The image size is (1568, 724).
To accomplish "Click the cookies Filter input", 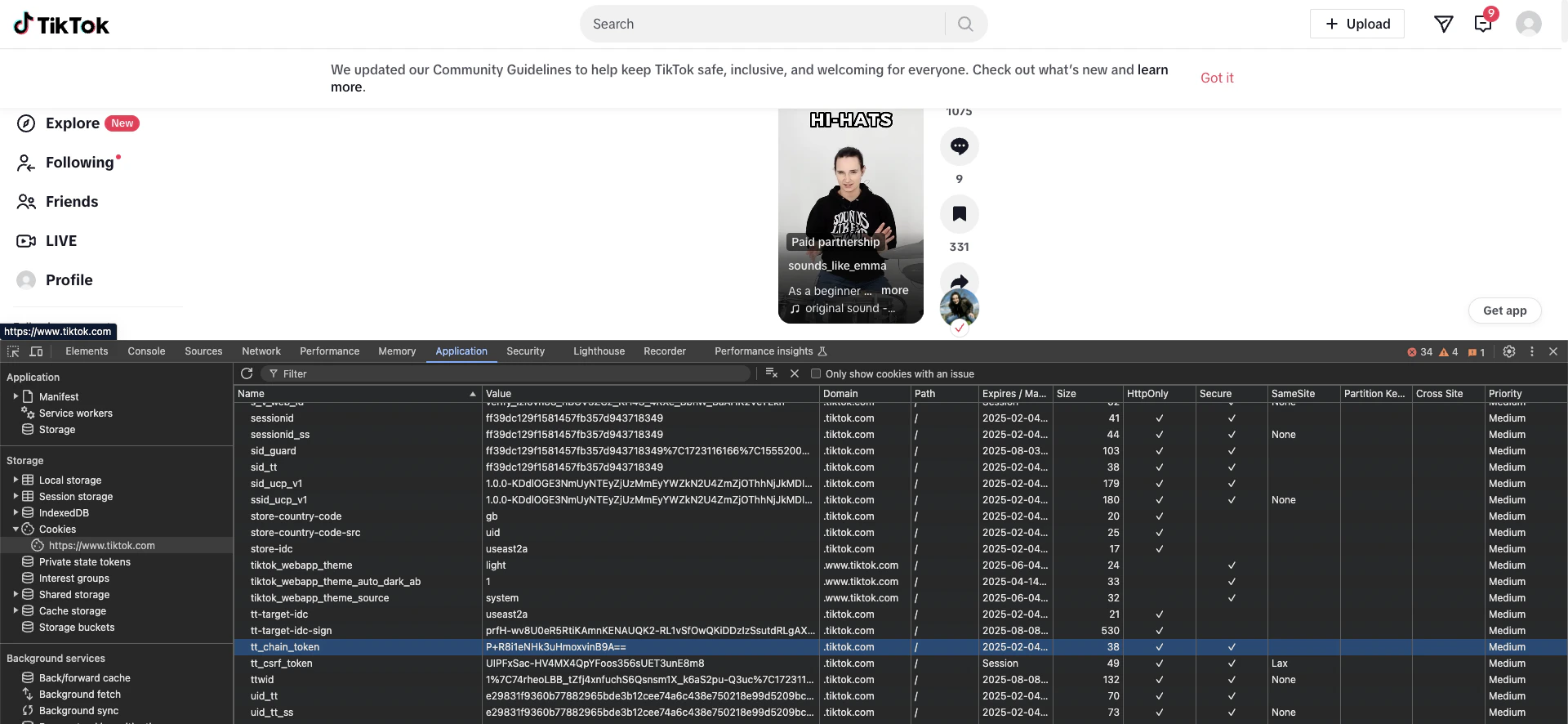I will pos(506,373).
